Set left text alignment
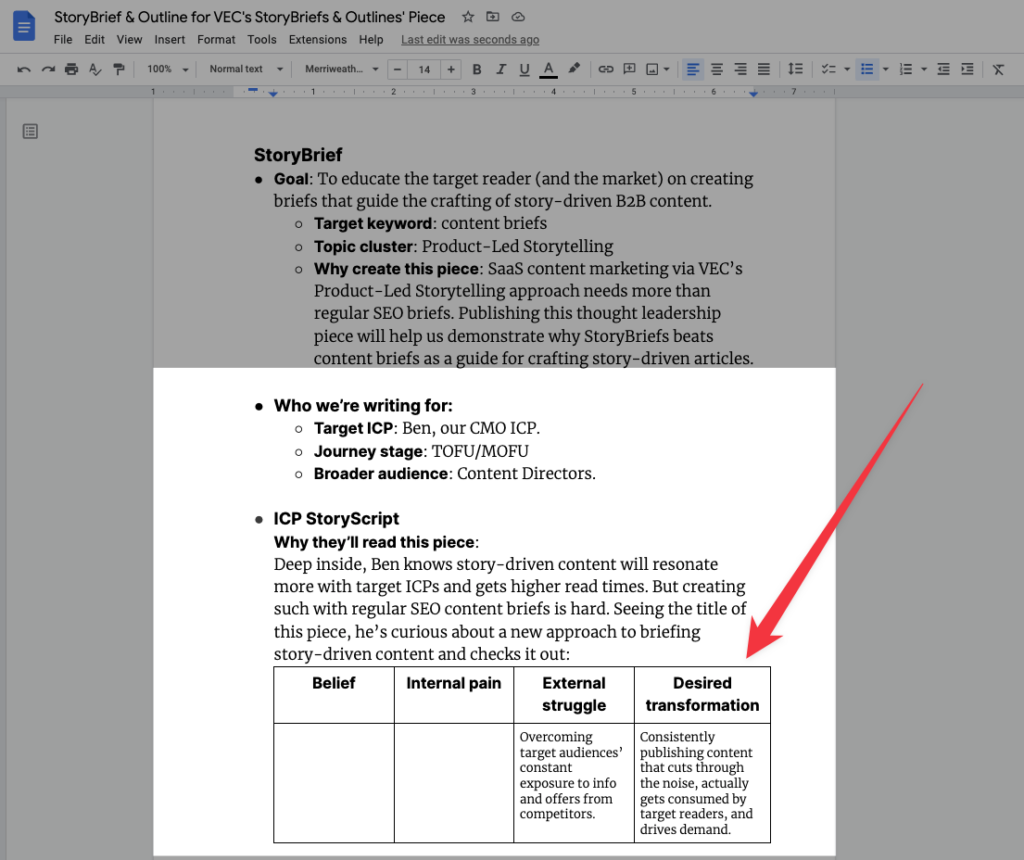This screenshot has height=860, width=1024. (x=693, y=69)
